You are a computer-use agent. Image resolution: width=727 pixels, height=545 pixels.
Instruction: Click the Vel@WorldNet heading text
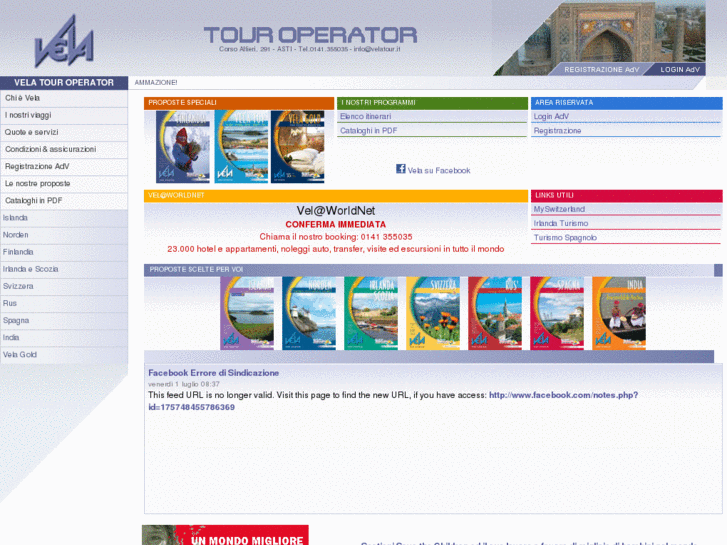pos(336,211)
